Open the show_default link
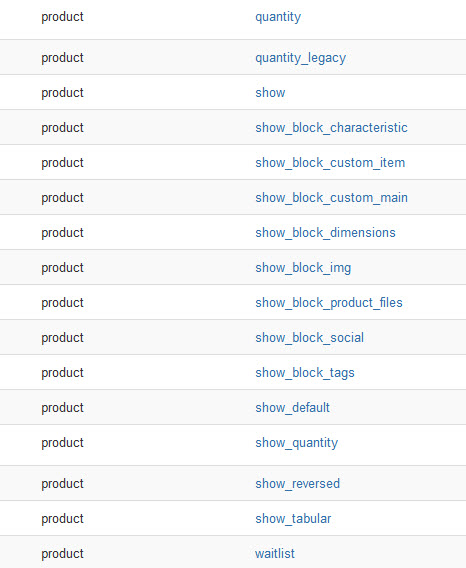466x568 pixels. (x=292, y=408)
